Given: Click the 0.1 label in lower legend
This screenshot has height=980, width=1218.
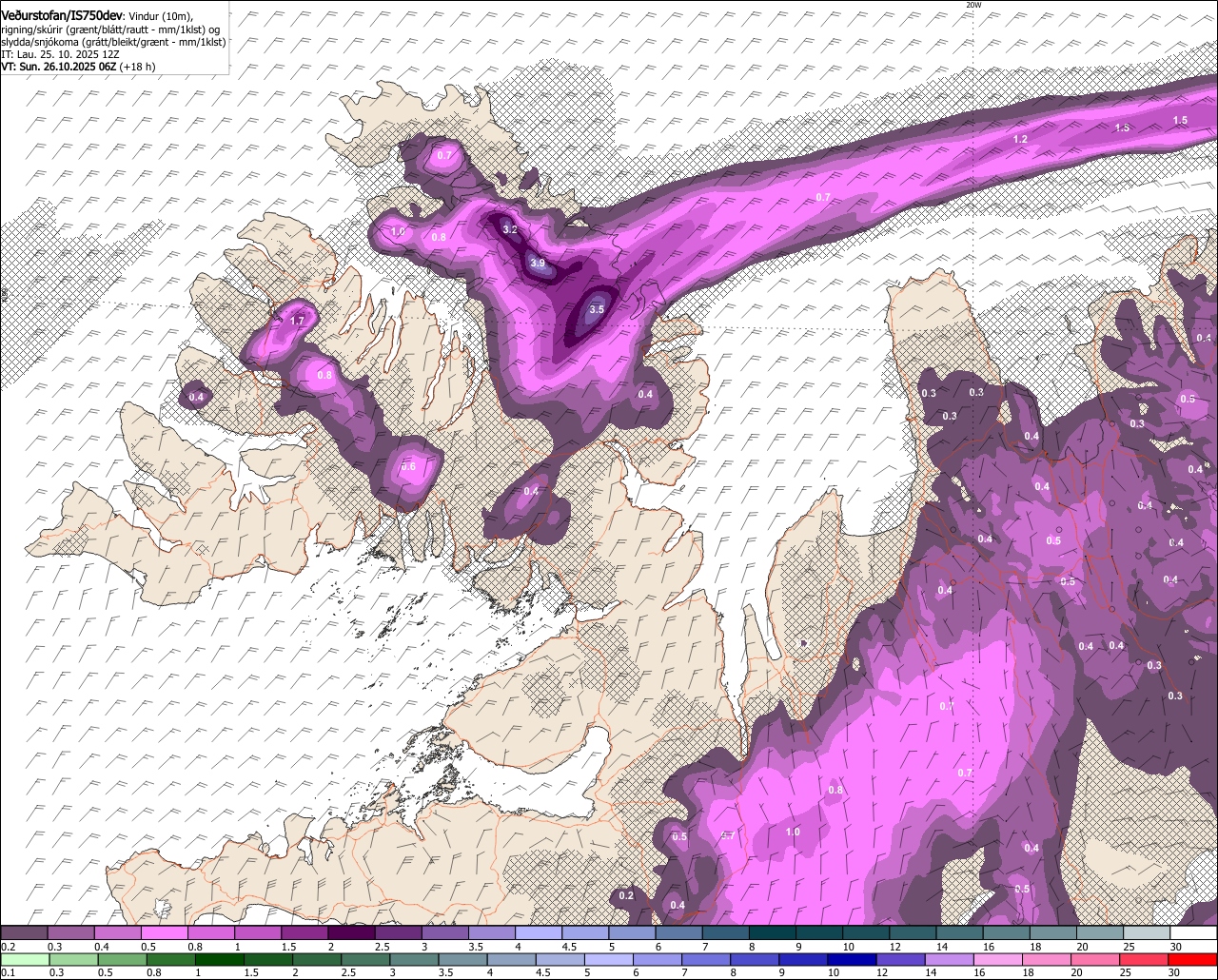Looking at the screenshot, I should 9,972.
